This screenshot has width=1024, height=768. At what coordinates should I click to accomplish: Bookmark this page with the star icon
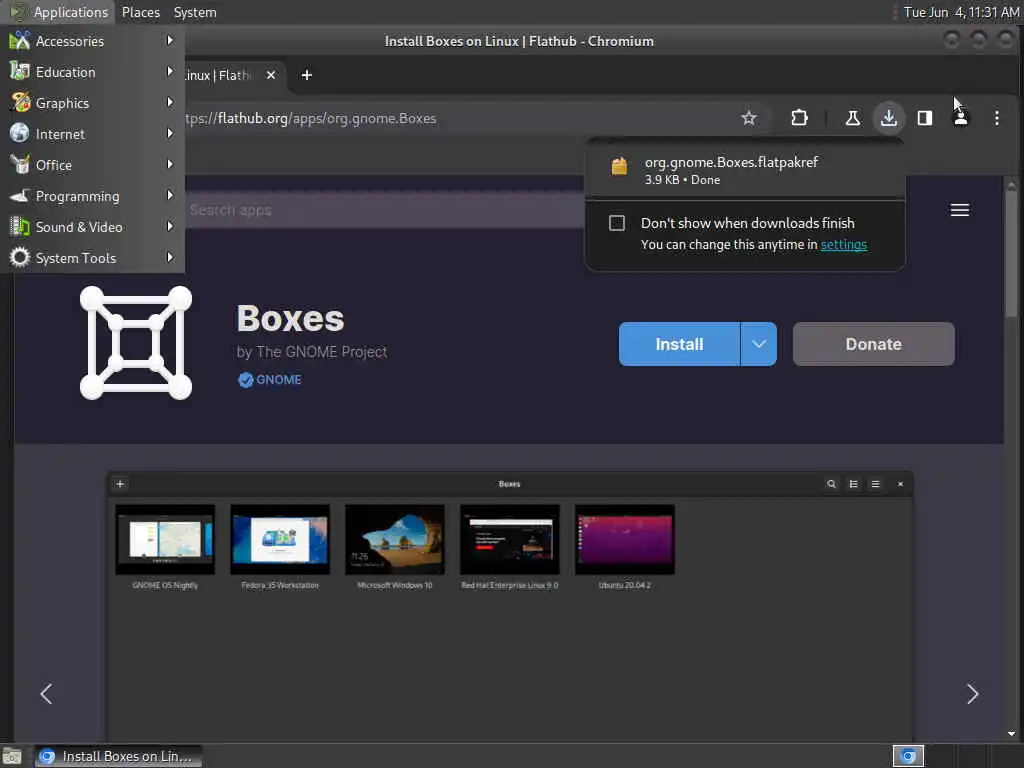coord(748,118)
